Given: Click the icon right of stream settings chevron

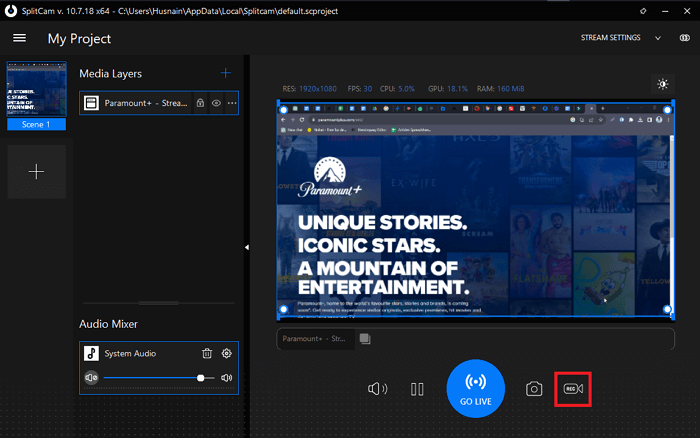Looking at the screenshot, I should (684, 38).
